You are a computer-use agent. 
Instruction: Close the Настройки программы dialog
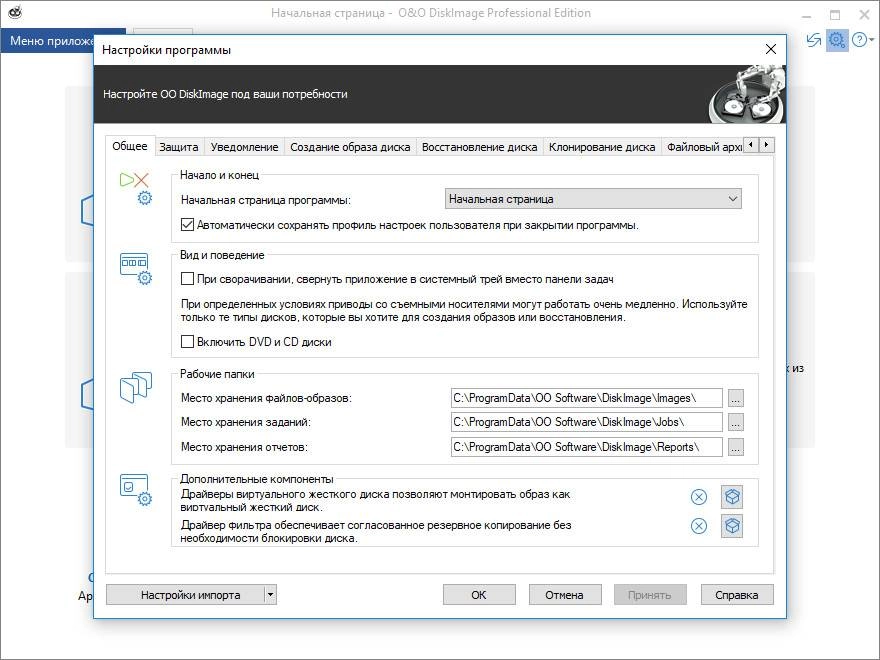(771, 49)
